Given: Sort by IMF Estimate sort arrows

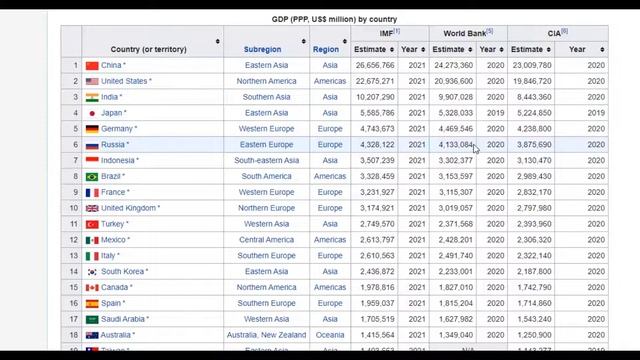Looking at the screenshot, I should [x=392, y=49].
